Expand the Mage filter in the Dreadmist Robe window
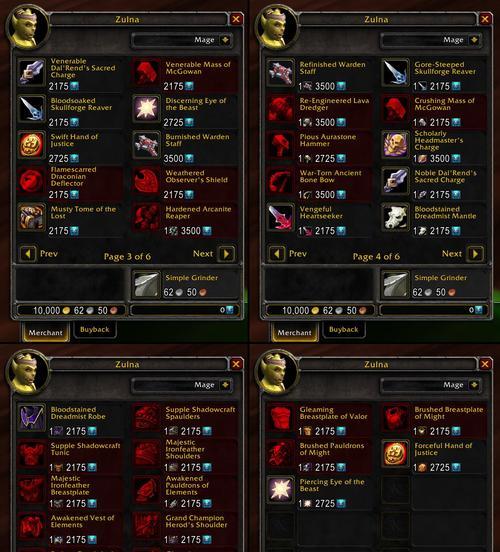 point(225,385)
